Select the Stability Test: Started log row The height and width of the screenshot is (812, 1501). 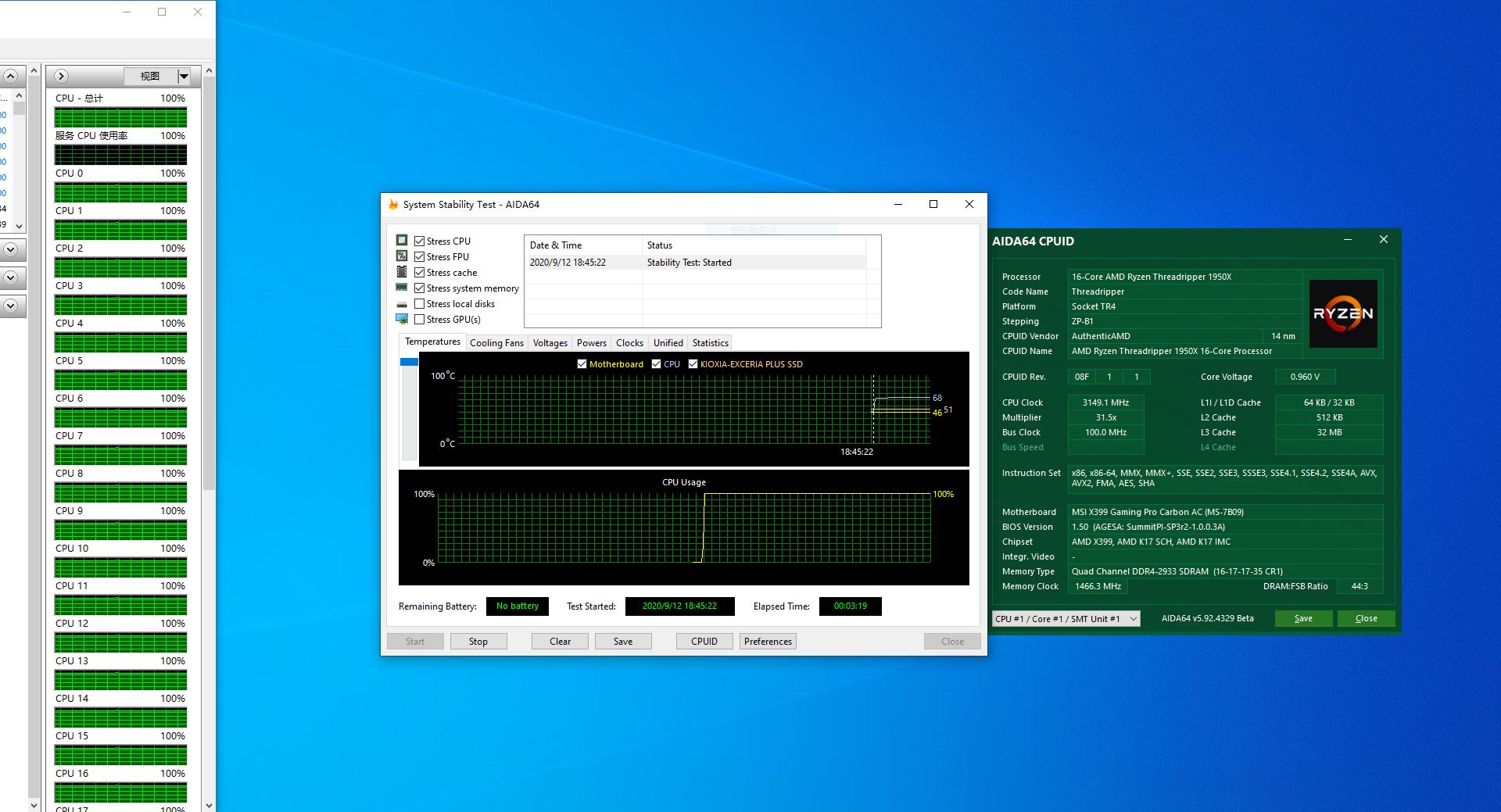(x=688, y=263)
